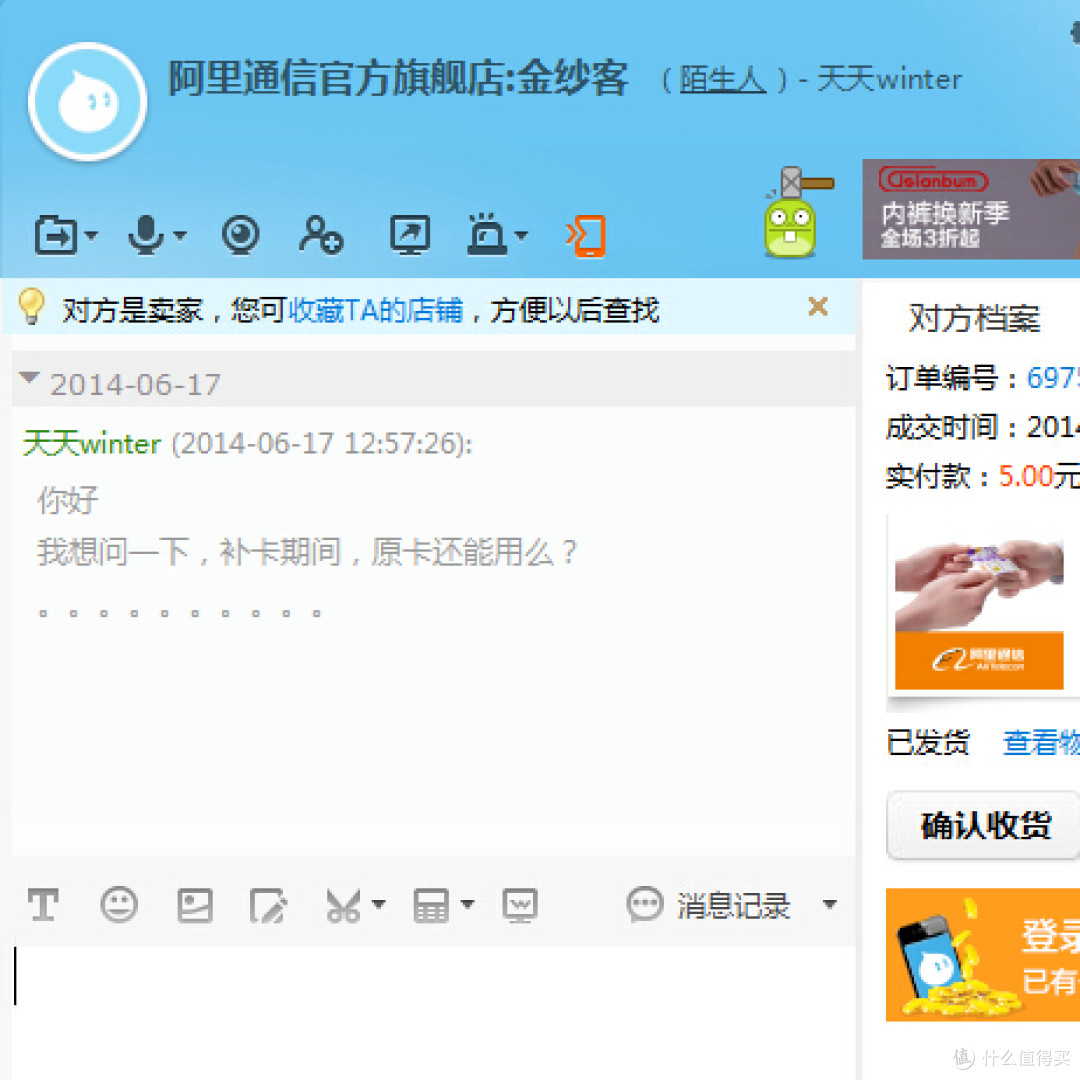Click the orange send-to-phone icon

[x=585, y=236]
